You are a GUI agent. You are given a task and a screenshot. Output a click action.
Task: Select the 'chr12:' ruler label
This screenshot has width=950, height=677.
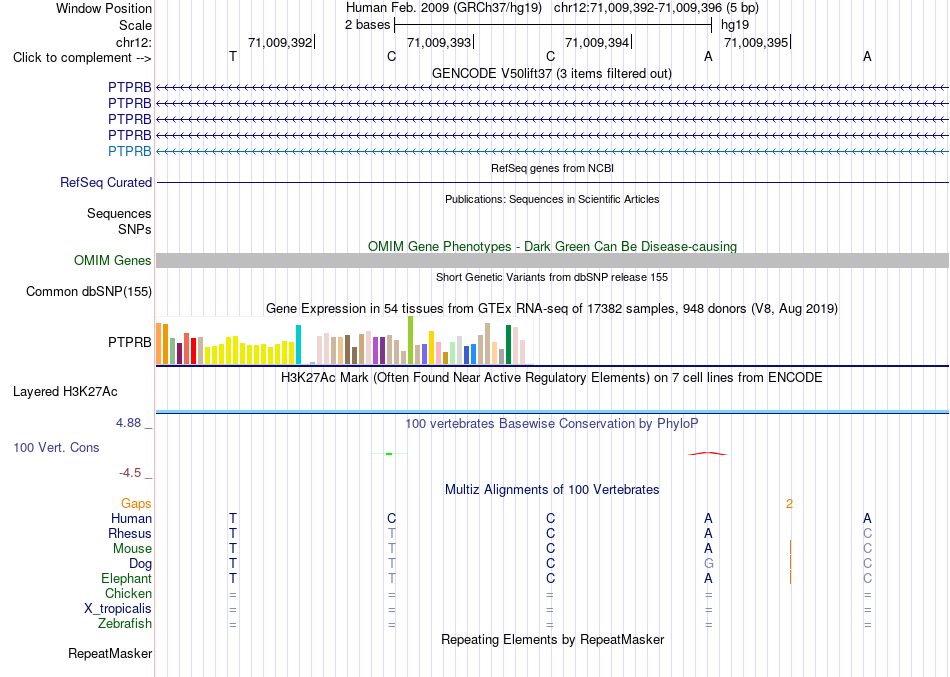133,42
